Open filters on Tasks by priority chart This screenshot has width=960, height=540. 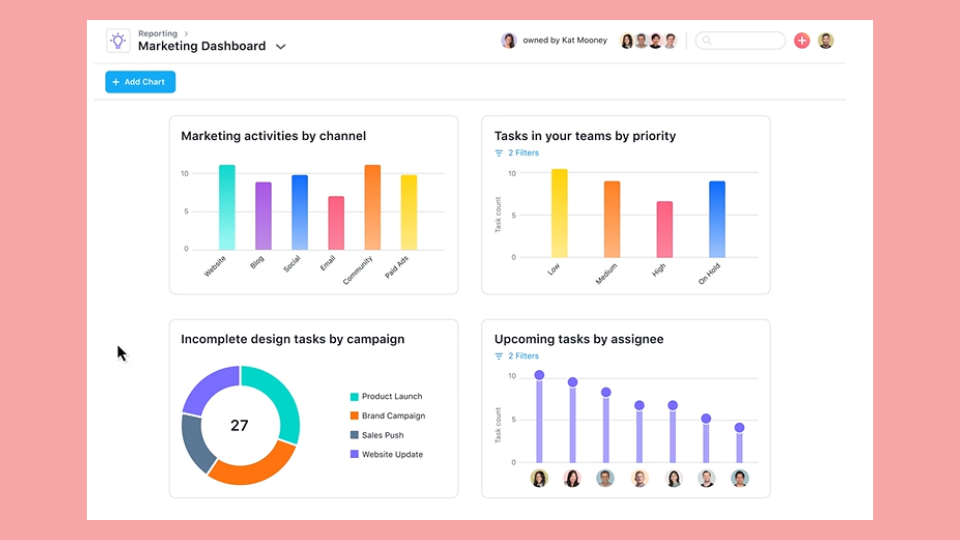[x=517, y=153]
